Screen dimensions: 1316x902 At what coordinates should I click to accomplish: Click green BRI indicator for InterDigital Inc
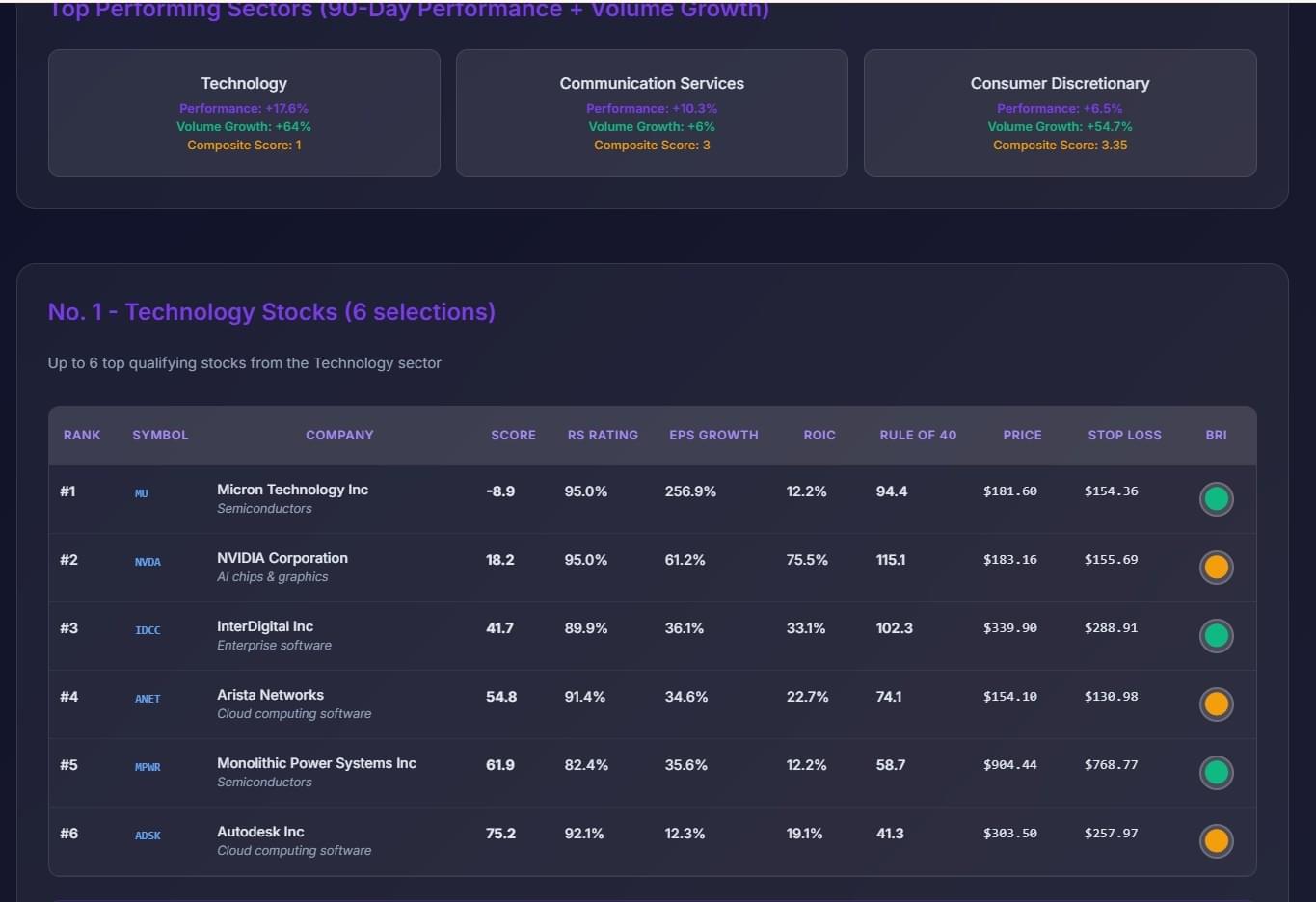1216,636
